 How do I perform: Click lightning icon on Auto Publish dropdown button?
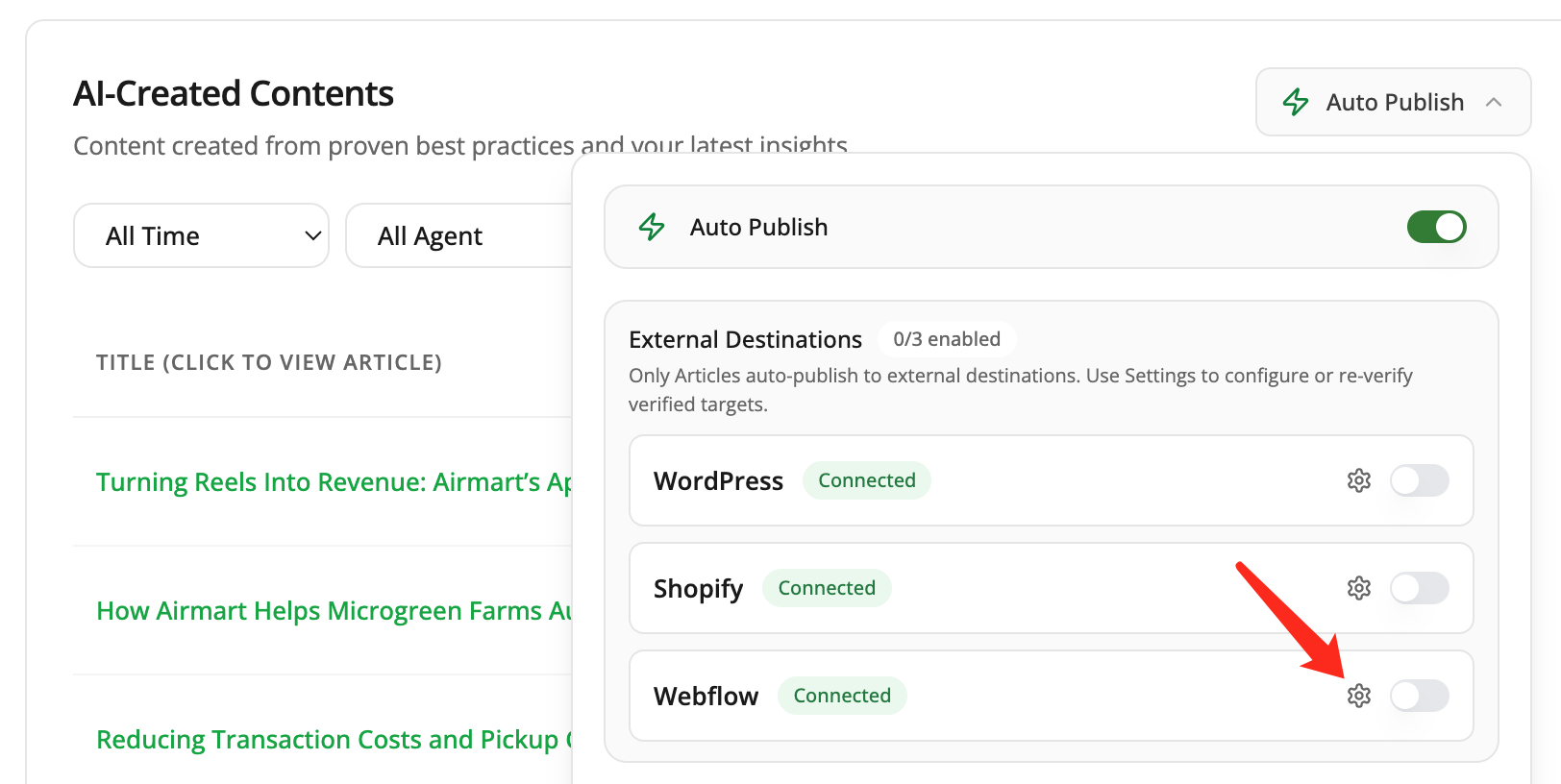pyautogui.click(x=1296, y=102)
